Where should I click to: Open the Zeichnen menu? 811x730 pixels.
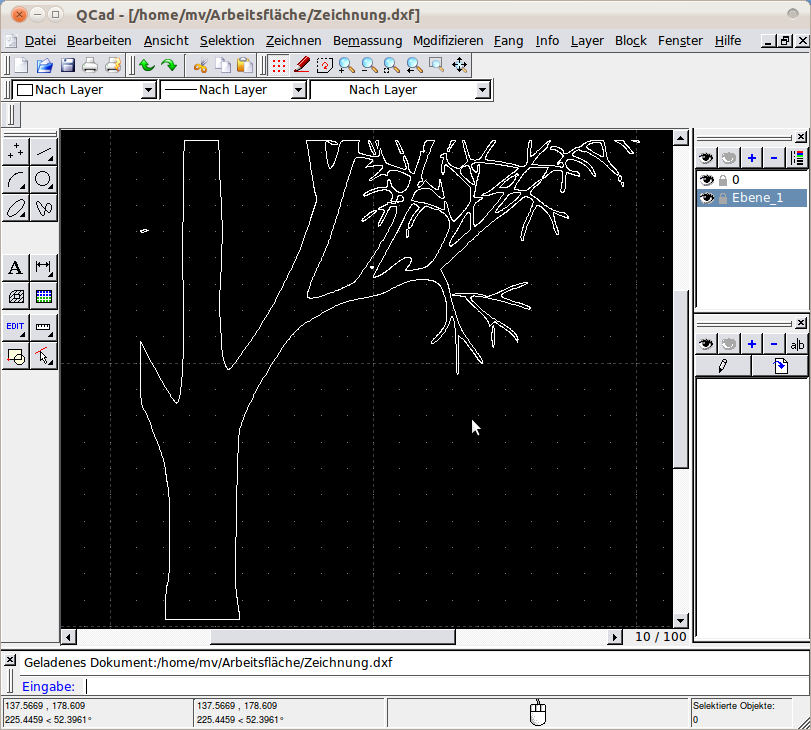pos(293,41)
